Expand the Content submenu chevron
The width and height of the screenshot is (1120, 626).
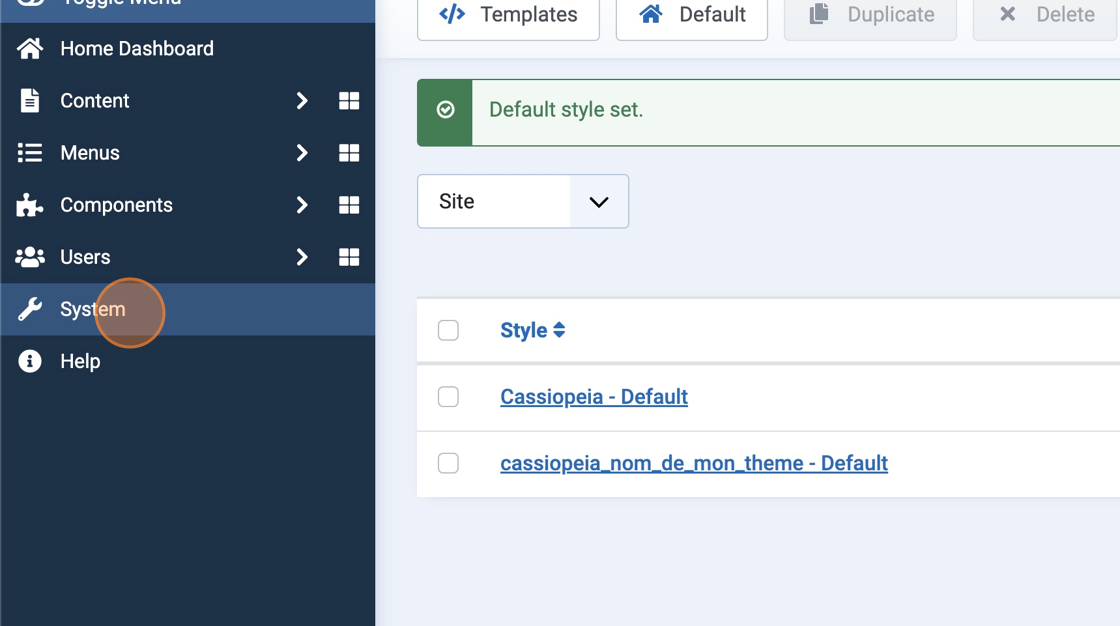click(x=302, y=101)
